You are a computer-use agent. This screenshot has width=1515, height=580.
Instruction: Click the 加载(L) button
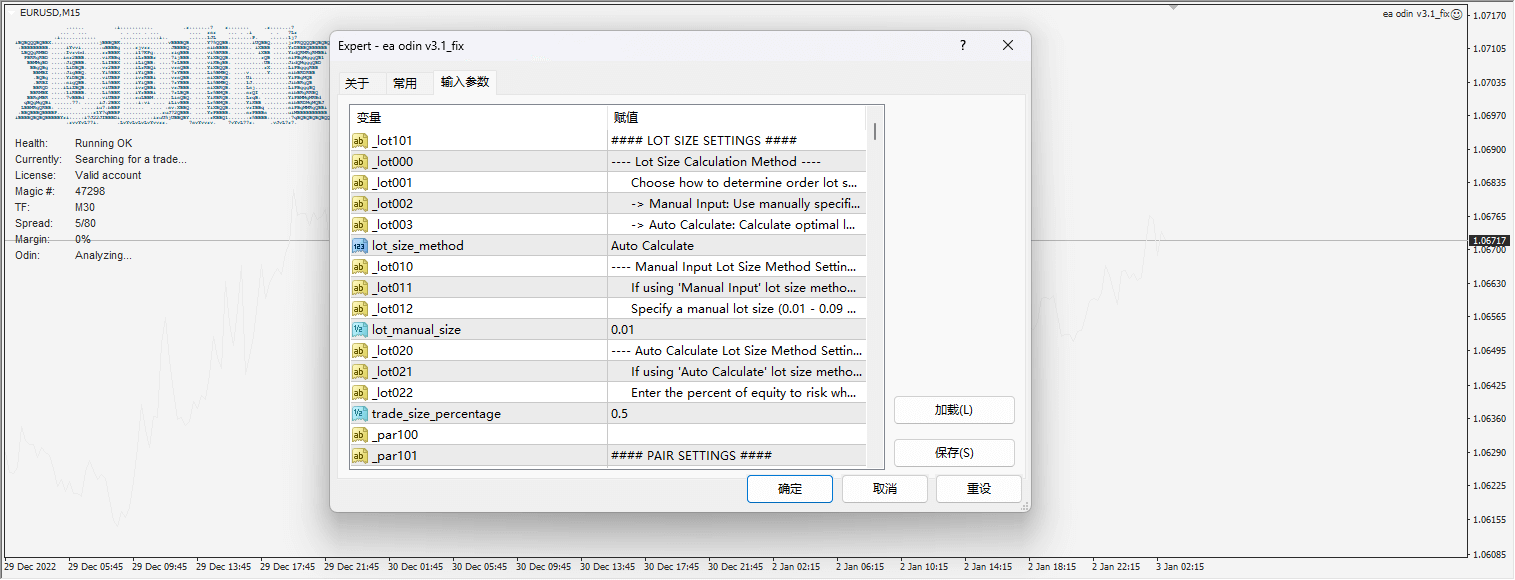(953, 410)
